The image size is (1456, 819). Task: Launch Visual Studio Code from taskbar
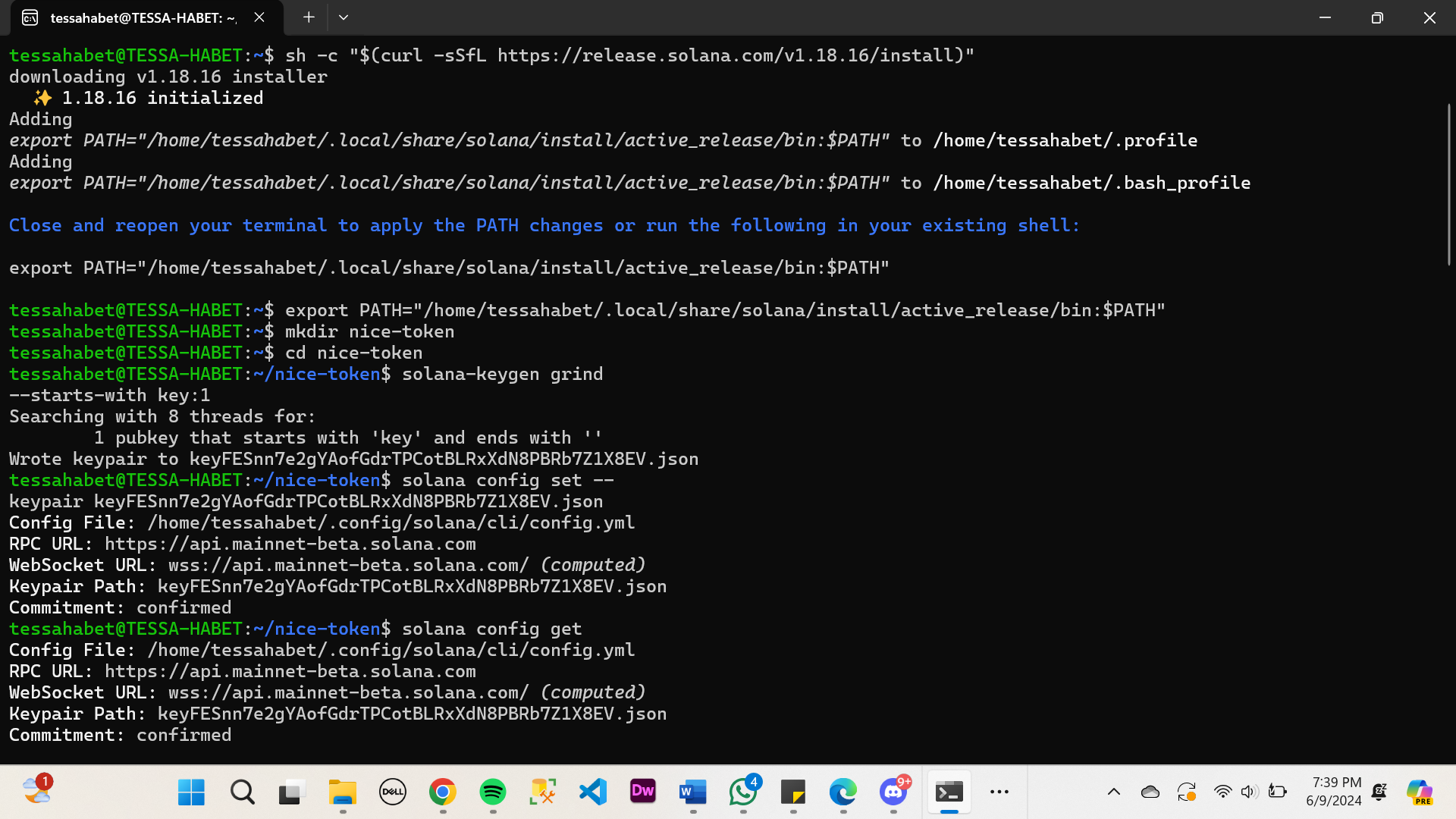[x=593, y=792]
